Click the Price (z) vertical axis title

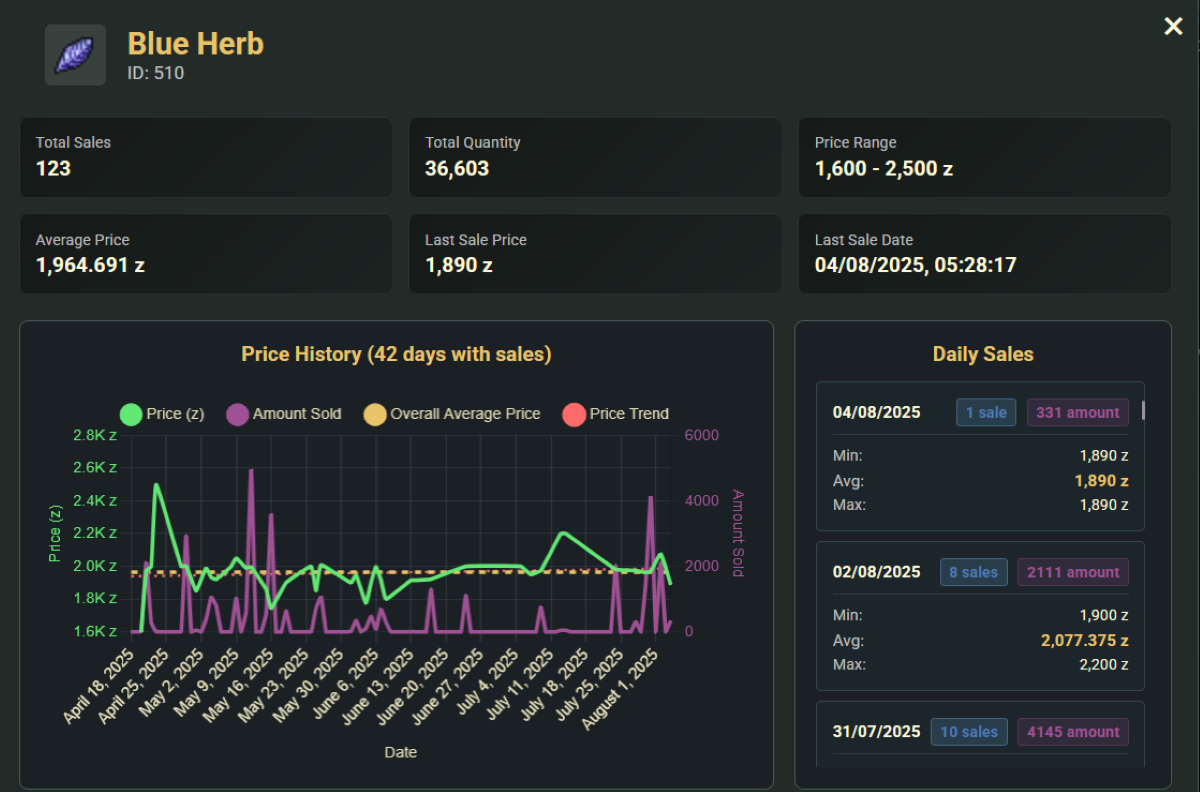click(x=56, y=533)
